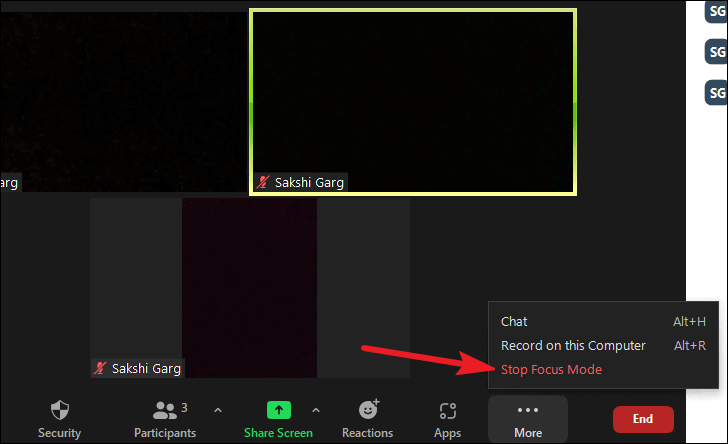
Task: Open the Participants panel icon
Action: (164, 410)
